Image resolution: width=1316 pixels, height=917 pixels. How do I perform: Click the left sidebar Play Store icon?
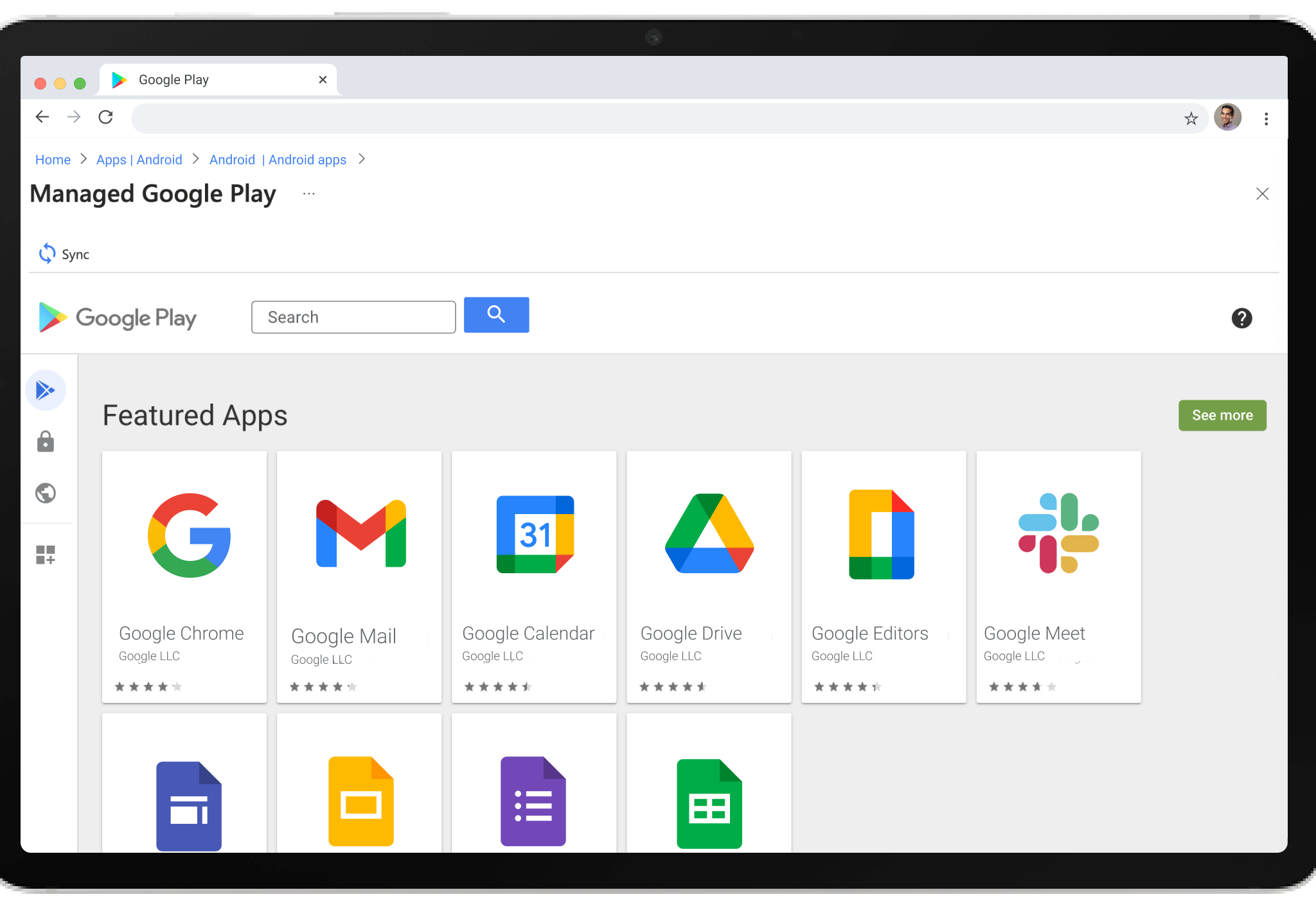pos(47,390)
